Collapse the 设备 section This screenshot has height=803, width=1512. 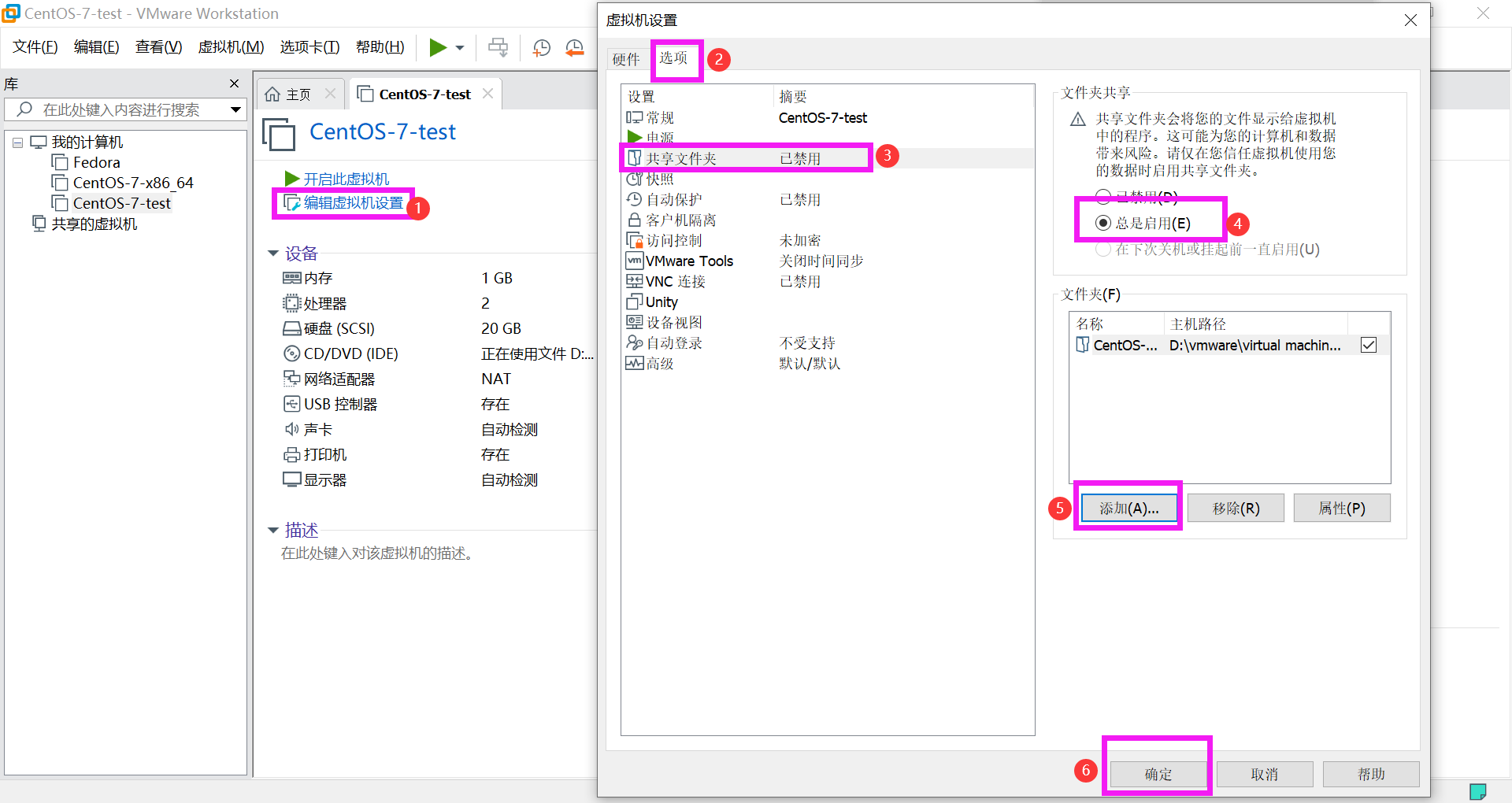tap(273, 253)
